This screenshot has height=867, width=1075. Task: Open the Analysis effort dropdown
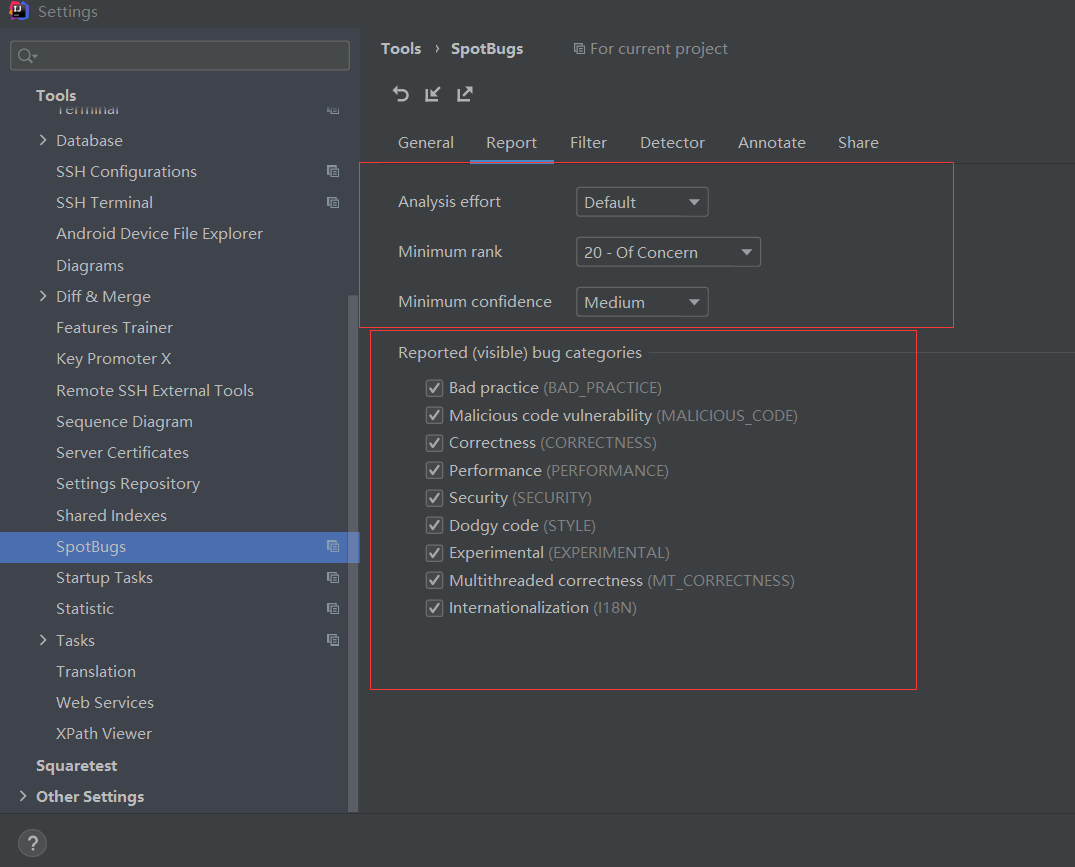pos(642,202)
